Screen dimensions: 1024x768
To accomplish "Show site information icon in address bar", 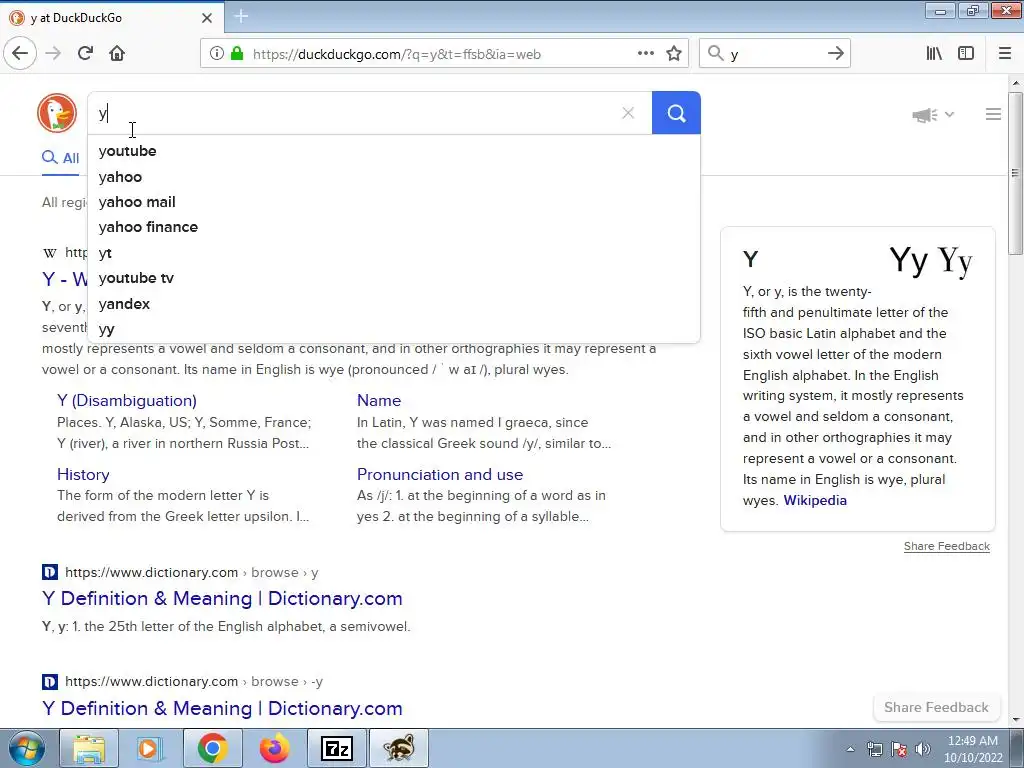I will [217, 54].
